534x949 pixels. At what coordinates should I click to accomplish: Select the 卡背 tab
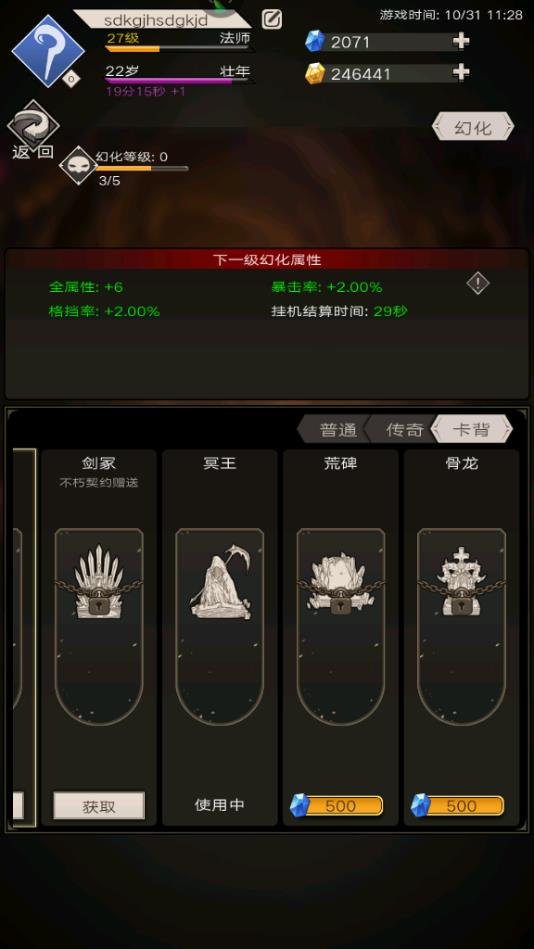tap(472, 430)
